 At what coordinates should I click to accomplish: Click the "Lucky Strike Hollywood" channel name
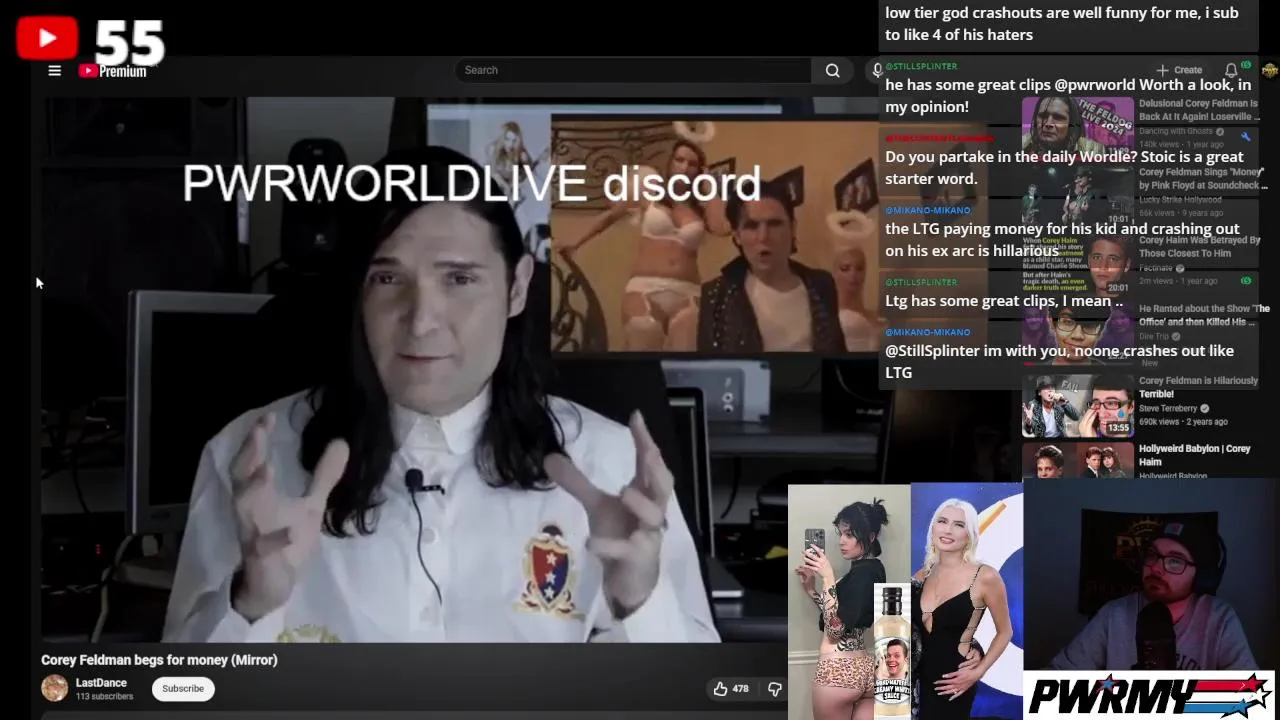(x=1180, y=199)
